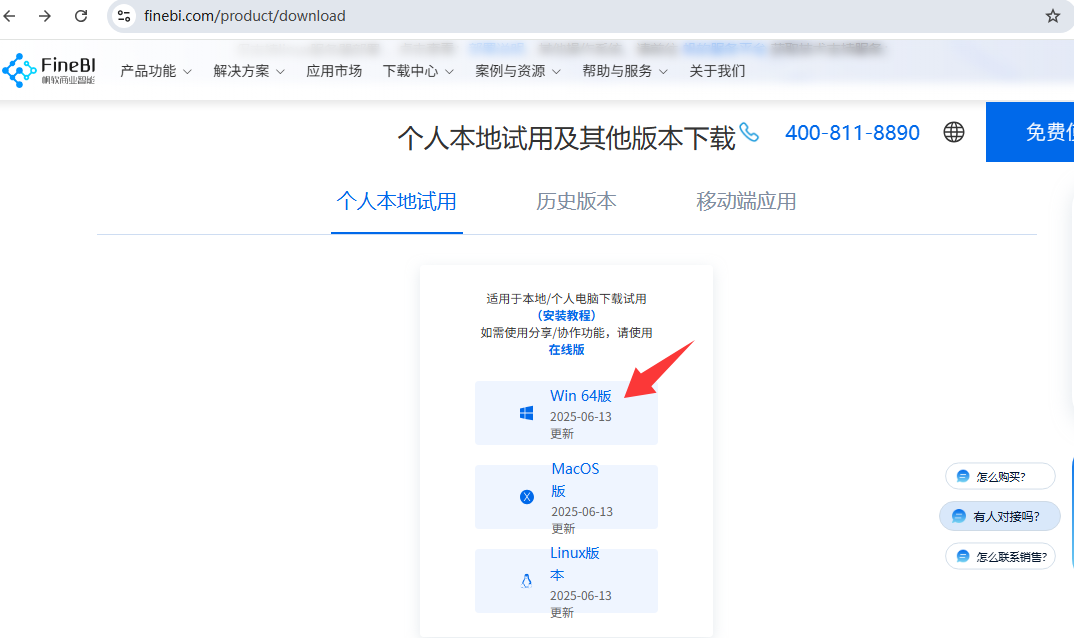Click the MacOS date 2025-06-13
Image resolution: width=1074 pixels, height=638 pixels.
[582, 512]
